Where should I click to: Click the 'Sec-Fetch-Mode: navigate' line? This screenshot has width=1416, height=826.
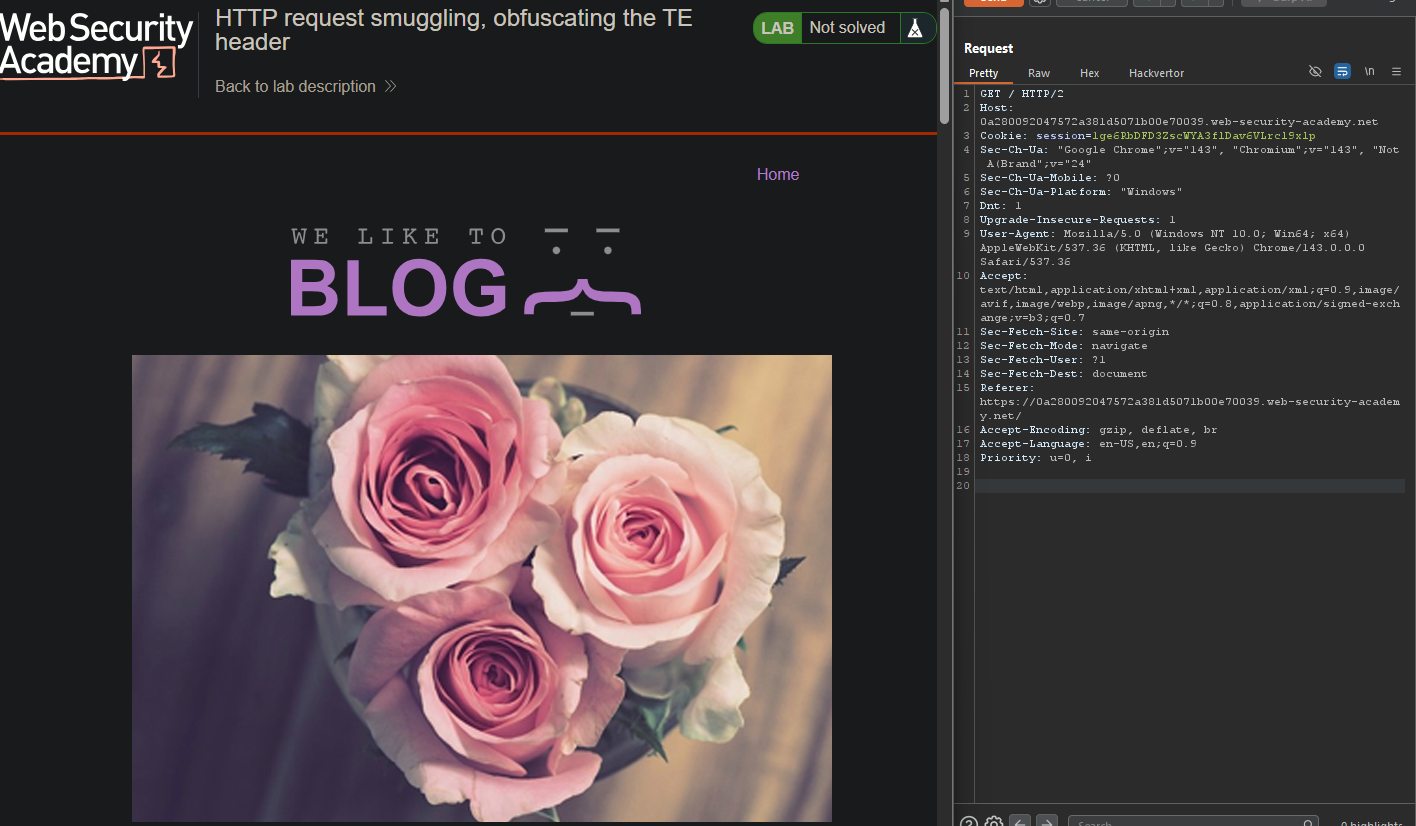[x=1064, y=345]
